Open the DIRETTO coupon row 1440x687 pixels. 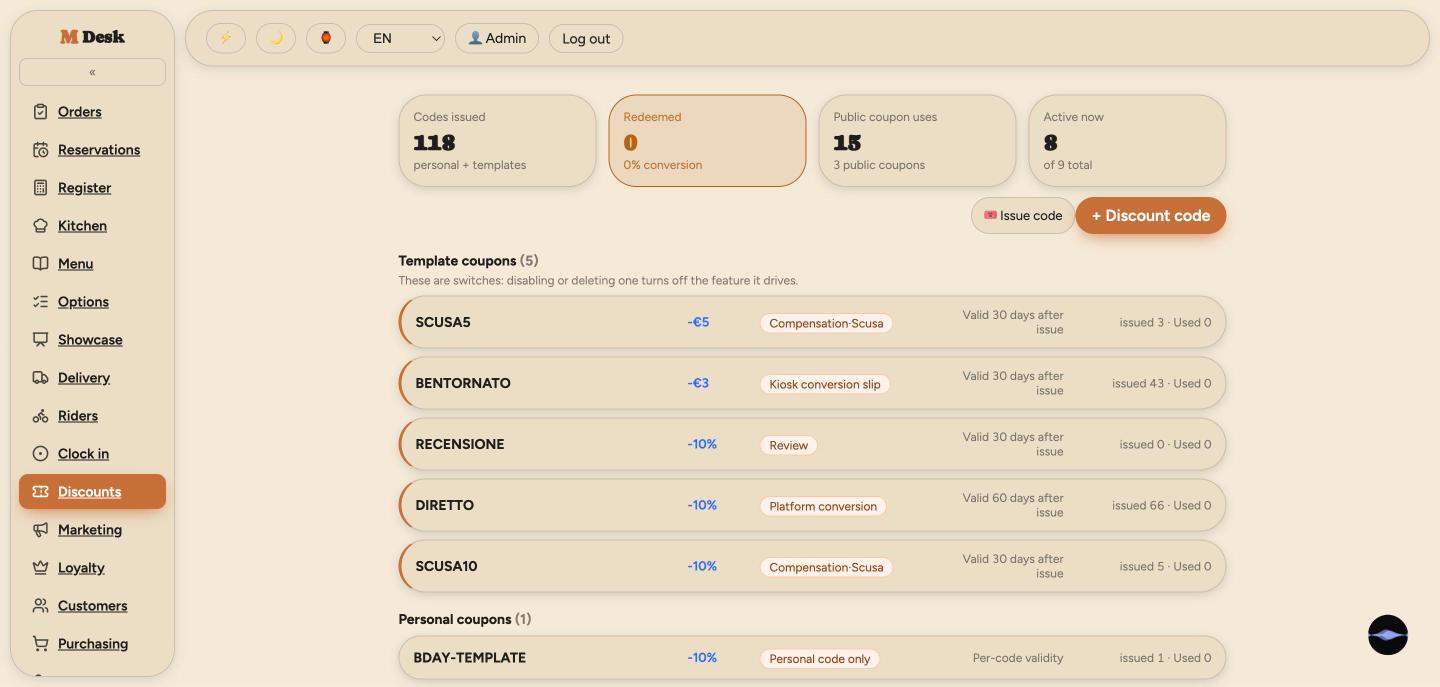click(812, 505)
